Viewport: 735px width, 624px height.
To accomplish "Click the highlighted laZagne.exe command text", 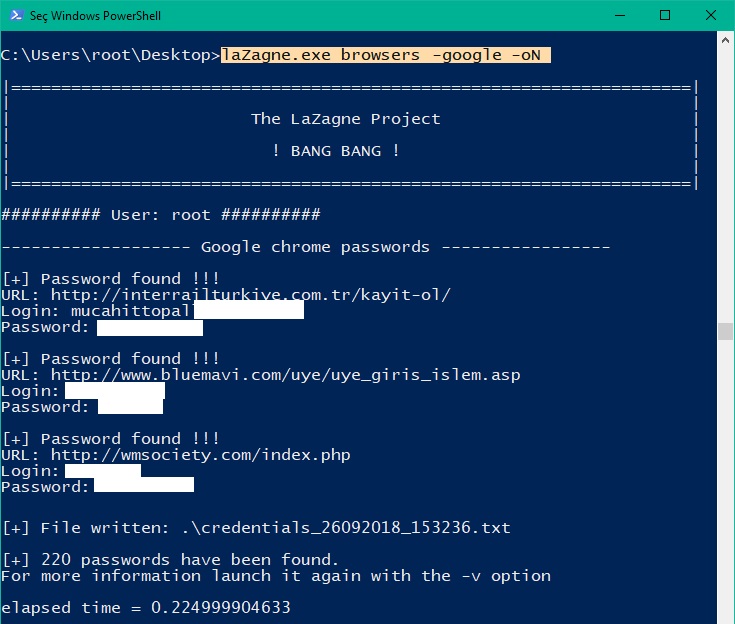I will coord(385,55).
